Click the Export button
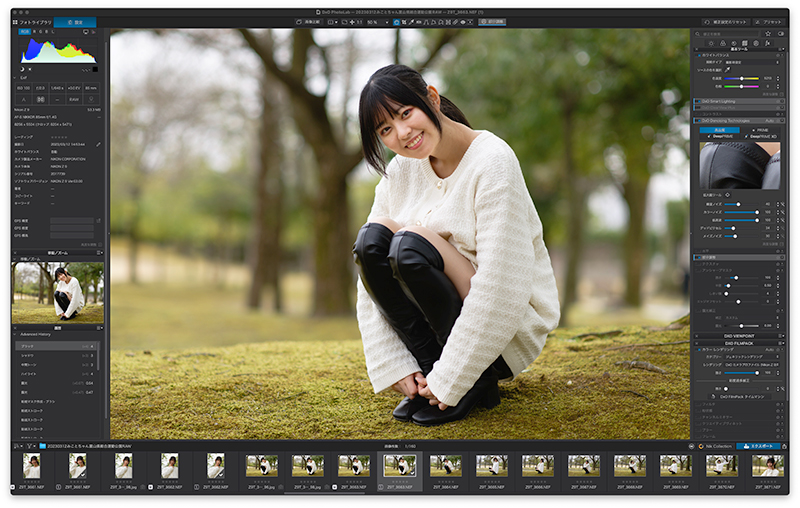This screenshot has height=508, width=800. (758, 446)
